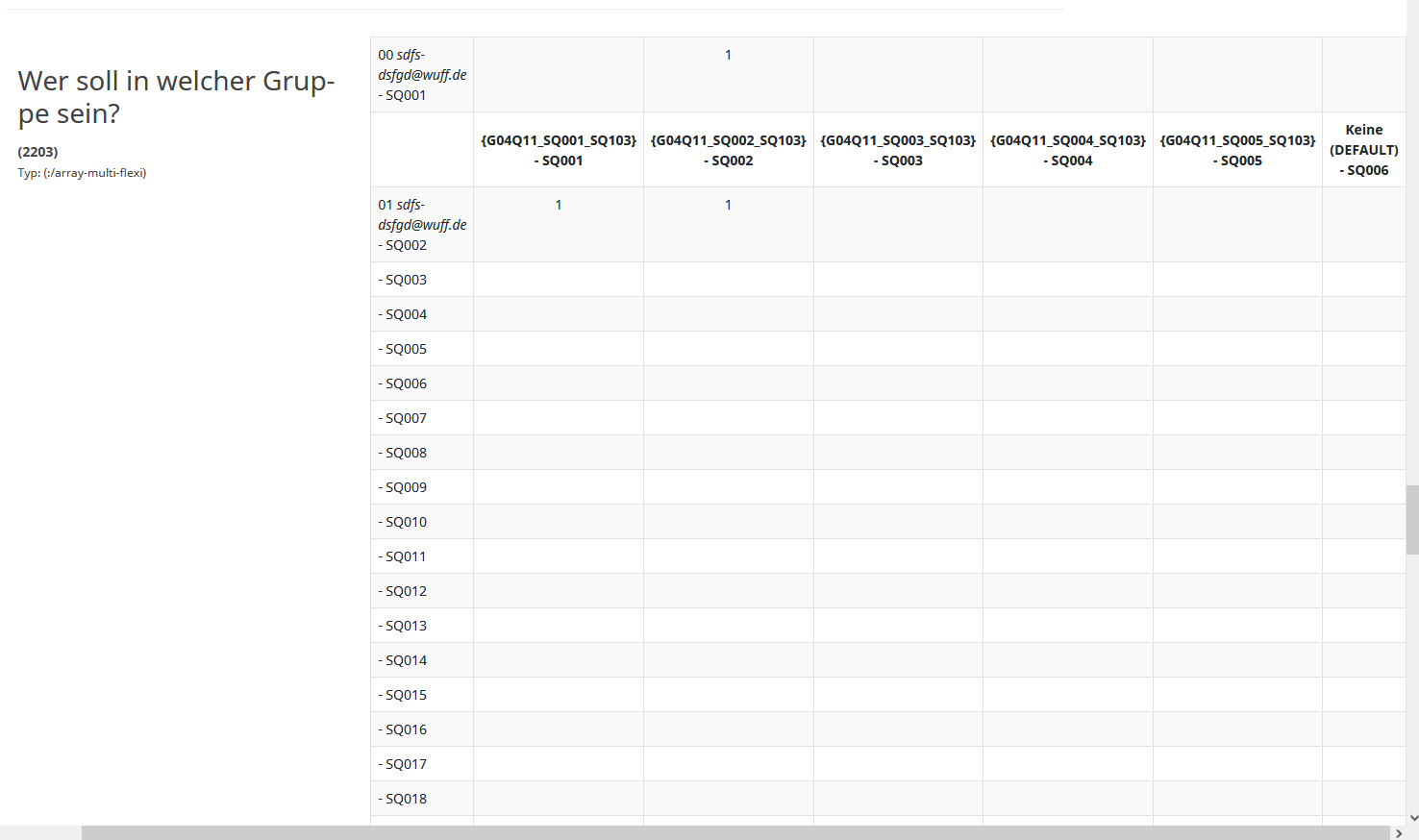Click the vertical scrollbar down arrow

point(1411,818)
